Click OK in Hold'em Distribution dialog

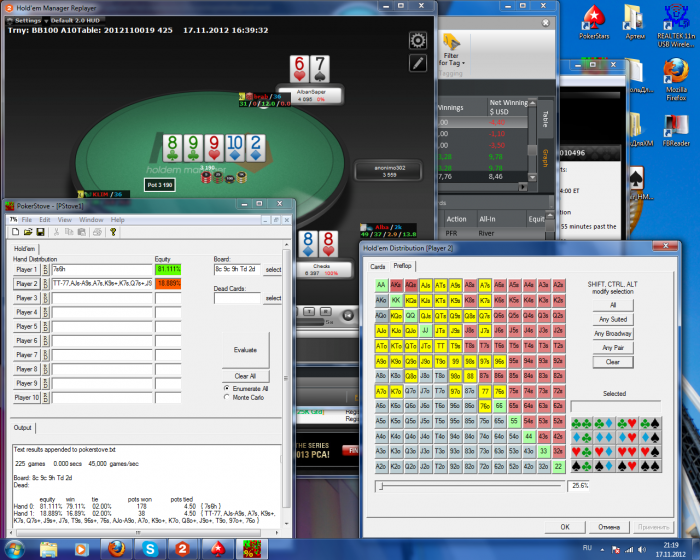pos(565,527)
